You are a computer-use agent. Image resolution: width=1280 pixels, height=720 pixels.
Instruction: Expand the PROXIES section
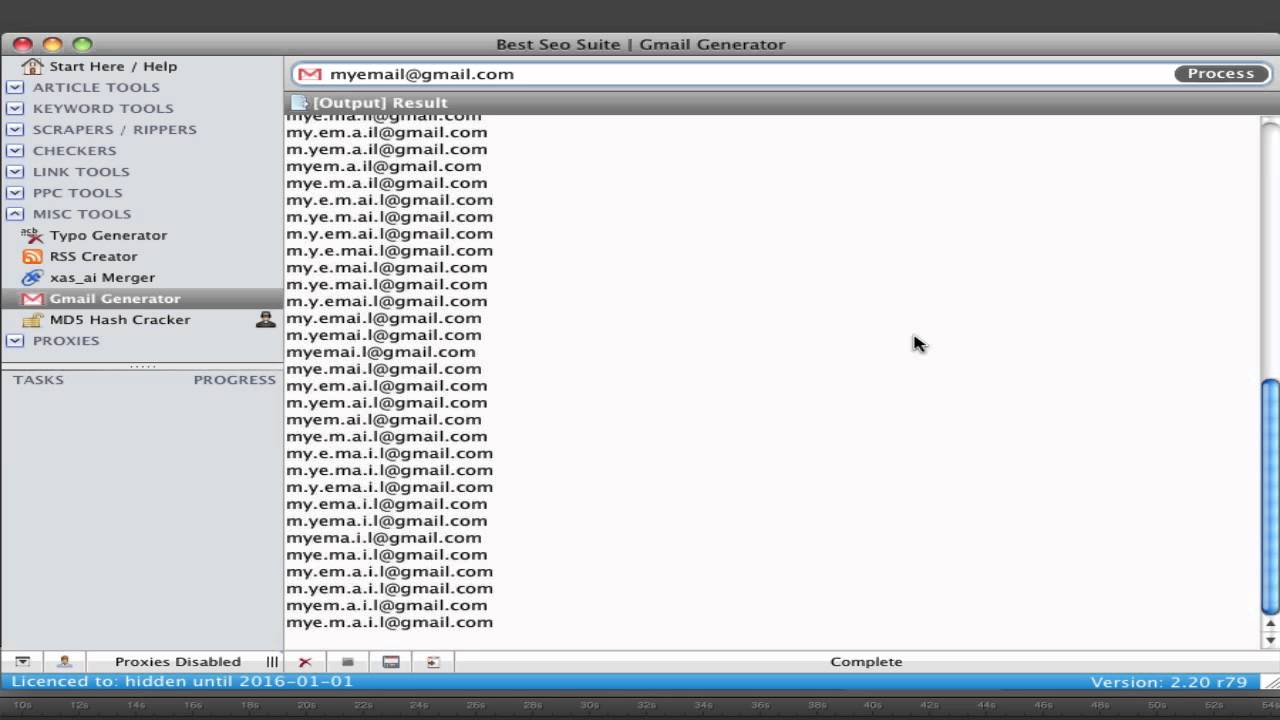point(15,340)
